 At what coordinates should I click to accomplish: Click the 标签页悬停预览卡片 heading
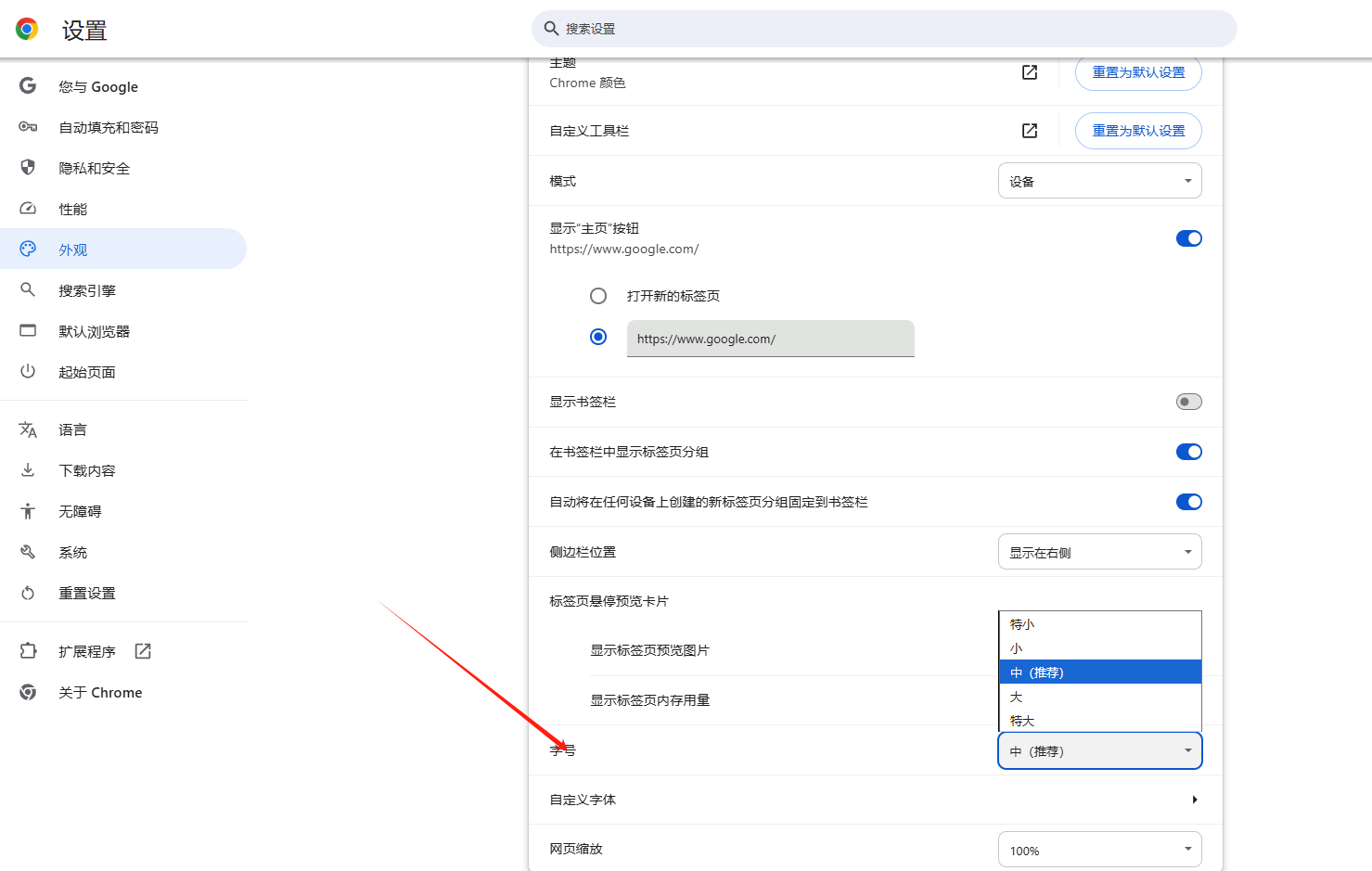(x=609, y=601)
